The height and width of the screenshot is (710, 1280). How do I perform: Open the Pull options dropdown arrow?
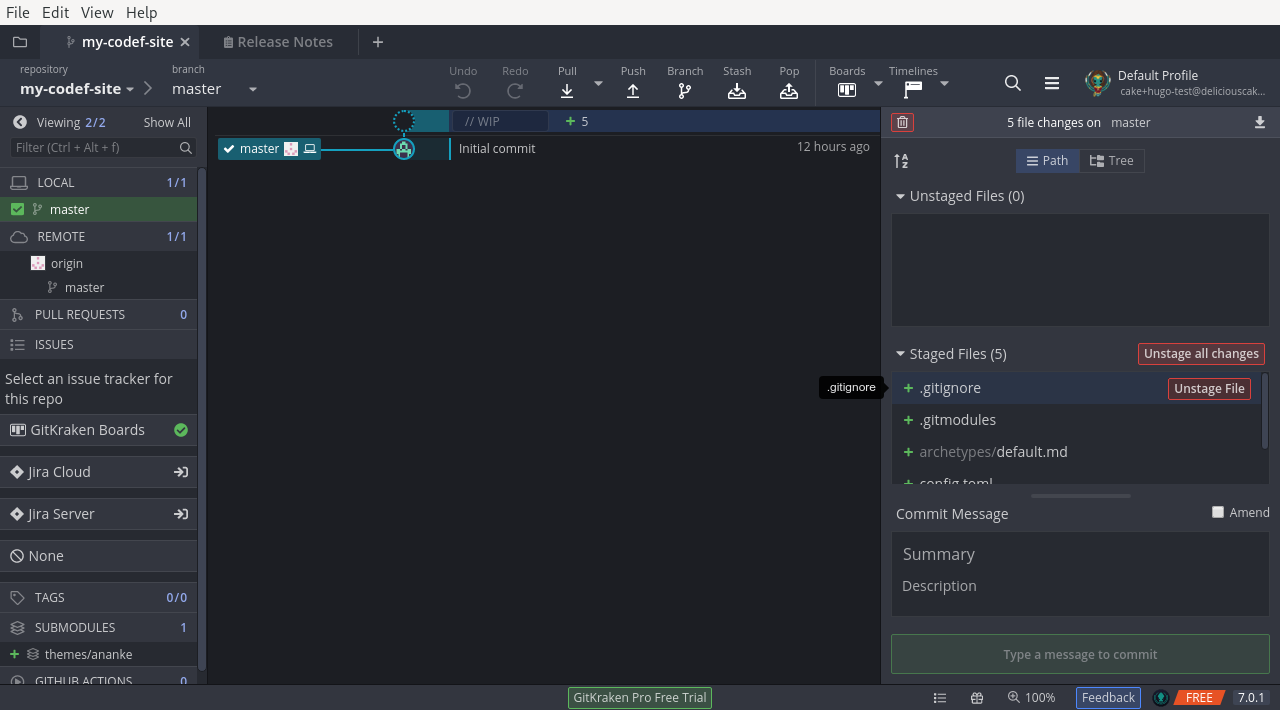pos(599,83)
